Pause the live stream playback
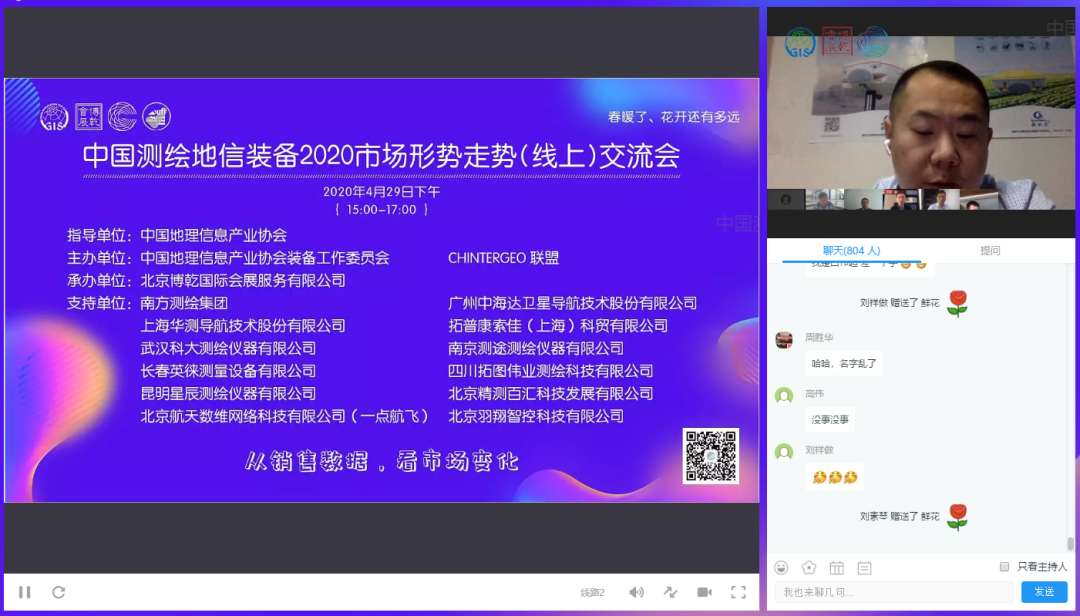The height and width of the screenshot is (616, 1080). pyautogui.click(x=25, y=592)
